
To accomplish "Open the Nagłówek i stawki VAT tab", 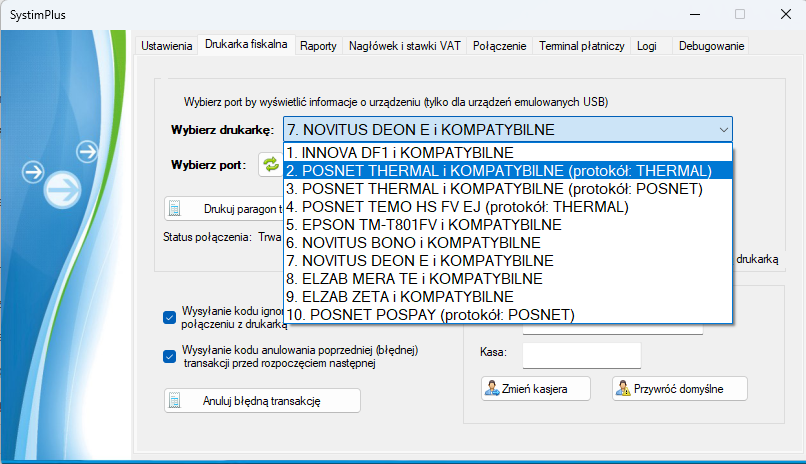I will pos(405,46).
